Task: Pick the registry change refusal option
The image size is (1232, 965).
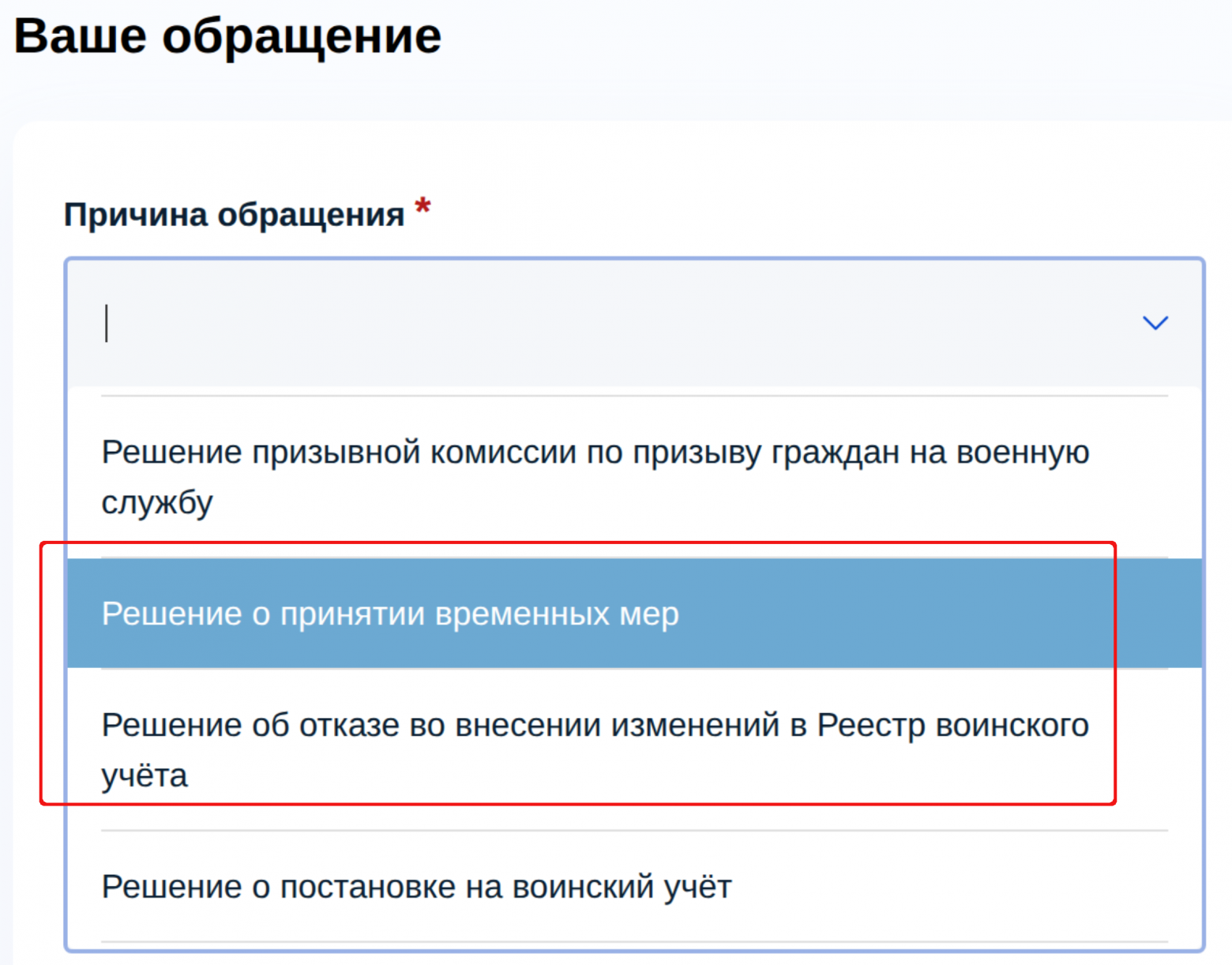Action: (595, 749)
